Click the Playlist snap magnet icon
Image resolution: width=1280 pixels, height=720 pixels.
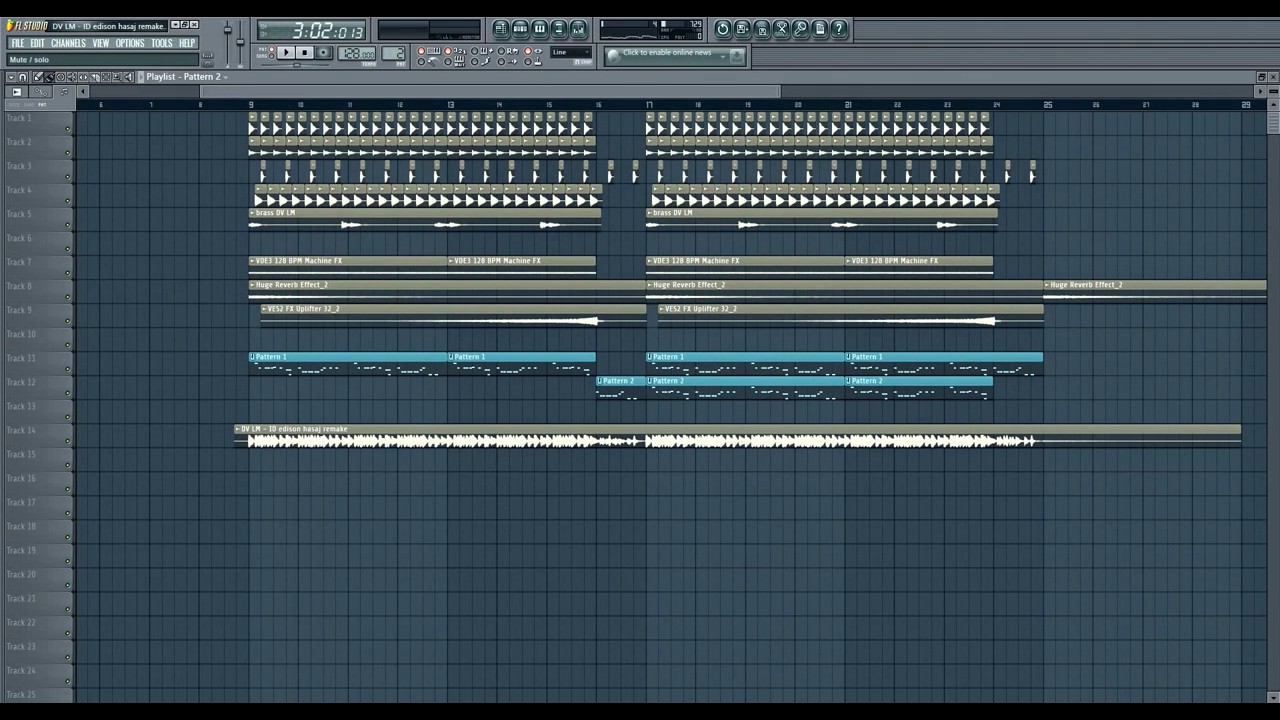tap(22, 77)
